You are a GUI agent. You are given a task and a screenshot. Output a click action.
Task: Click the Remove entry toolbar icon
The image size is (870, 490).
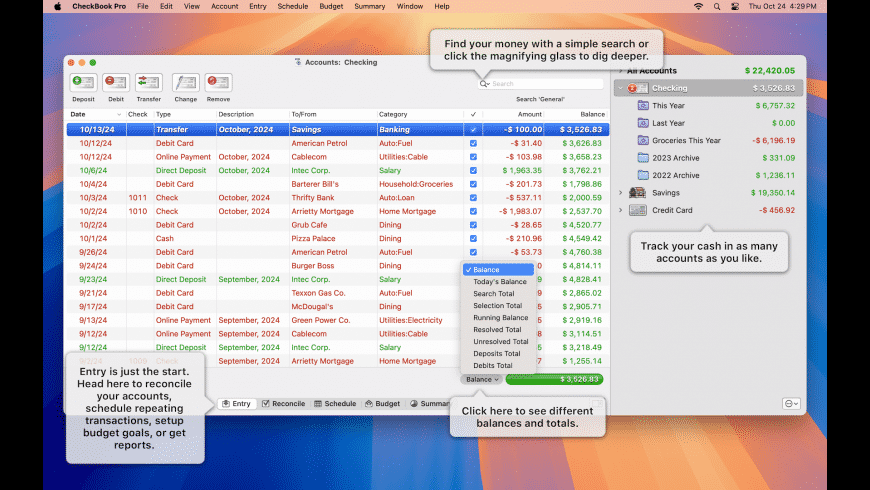[218, 83]
